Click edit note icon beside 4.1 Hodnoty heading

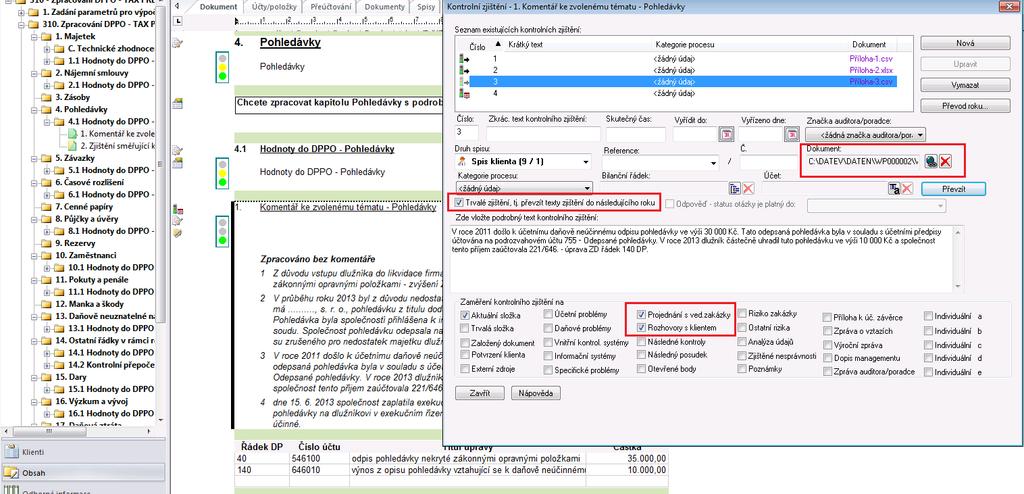tap(177, 150)
